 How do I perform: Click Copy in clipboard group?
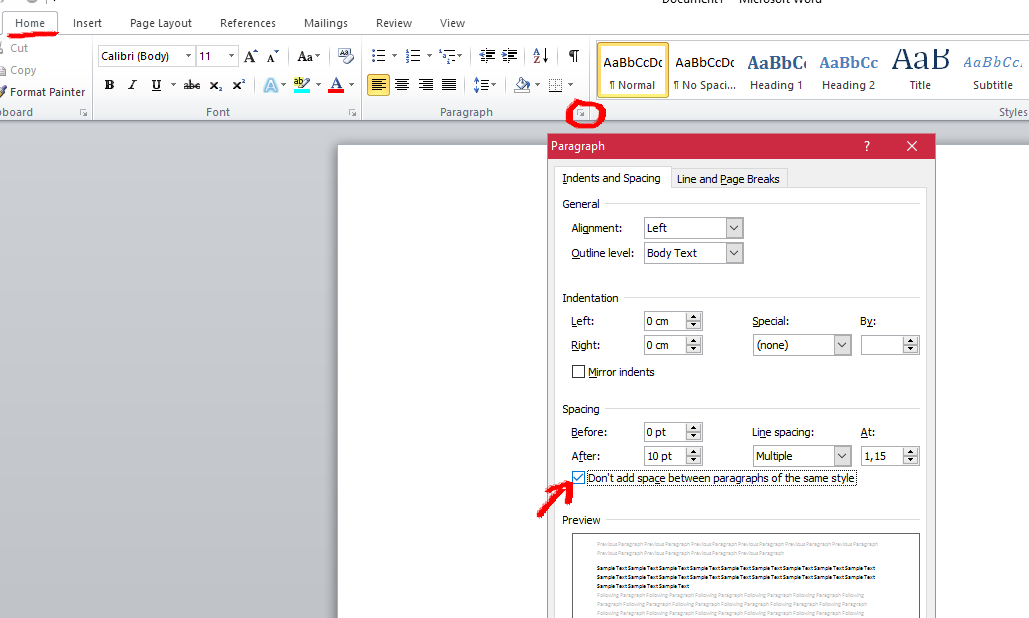click(x=18, y=70)
